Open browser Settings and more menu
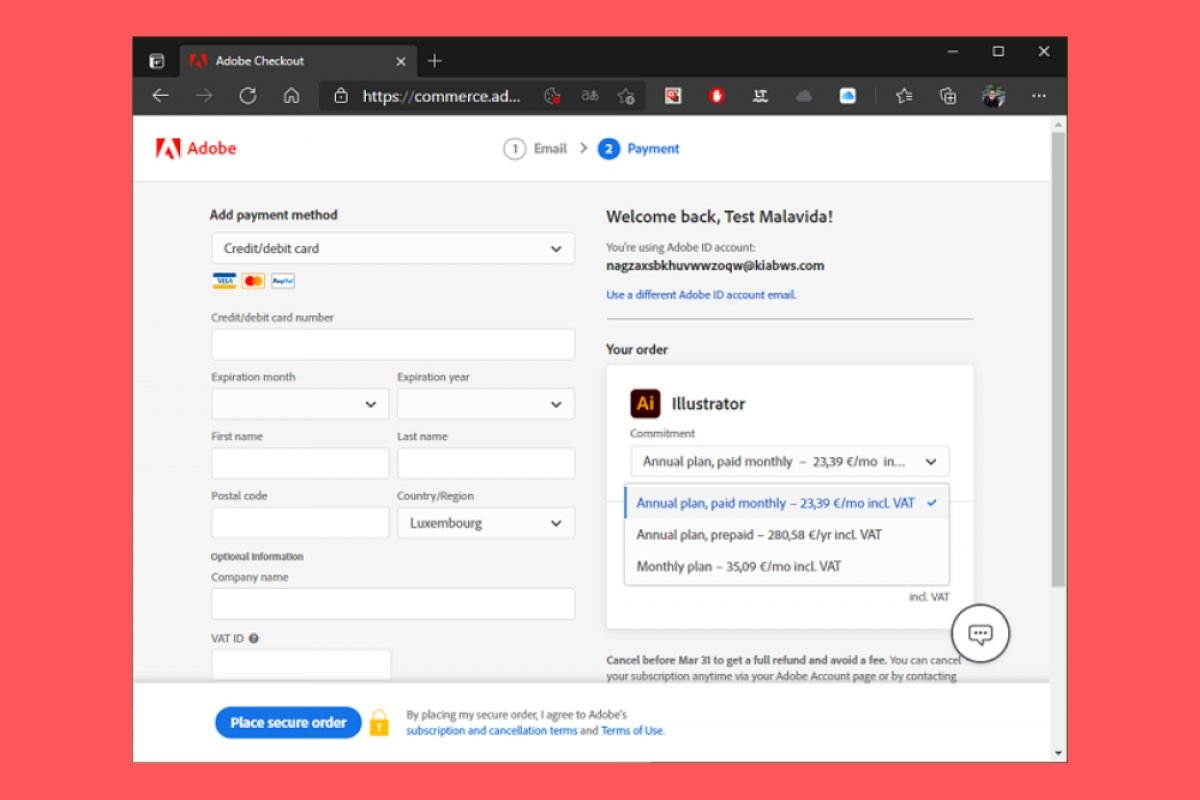1200x800 pixels. point(1039,96)
